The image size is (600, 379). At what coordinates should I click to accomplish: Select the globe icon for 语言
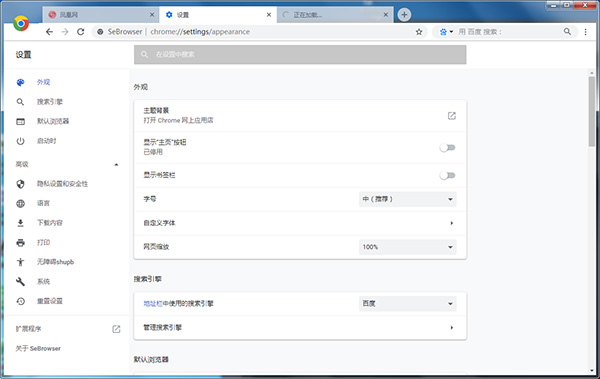pyautogui.click(x=20, y=203)
